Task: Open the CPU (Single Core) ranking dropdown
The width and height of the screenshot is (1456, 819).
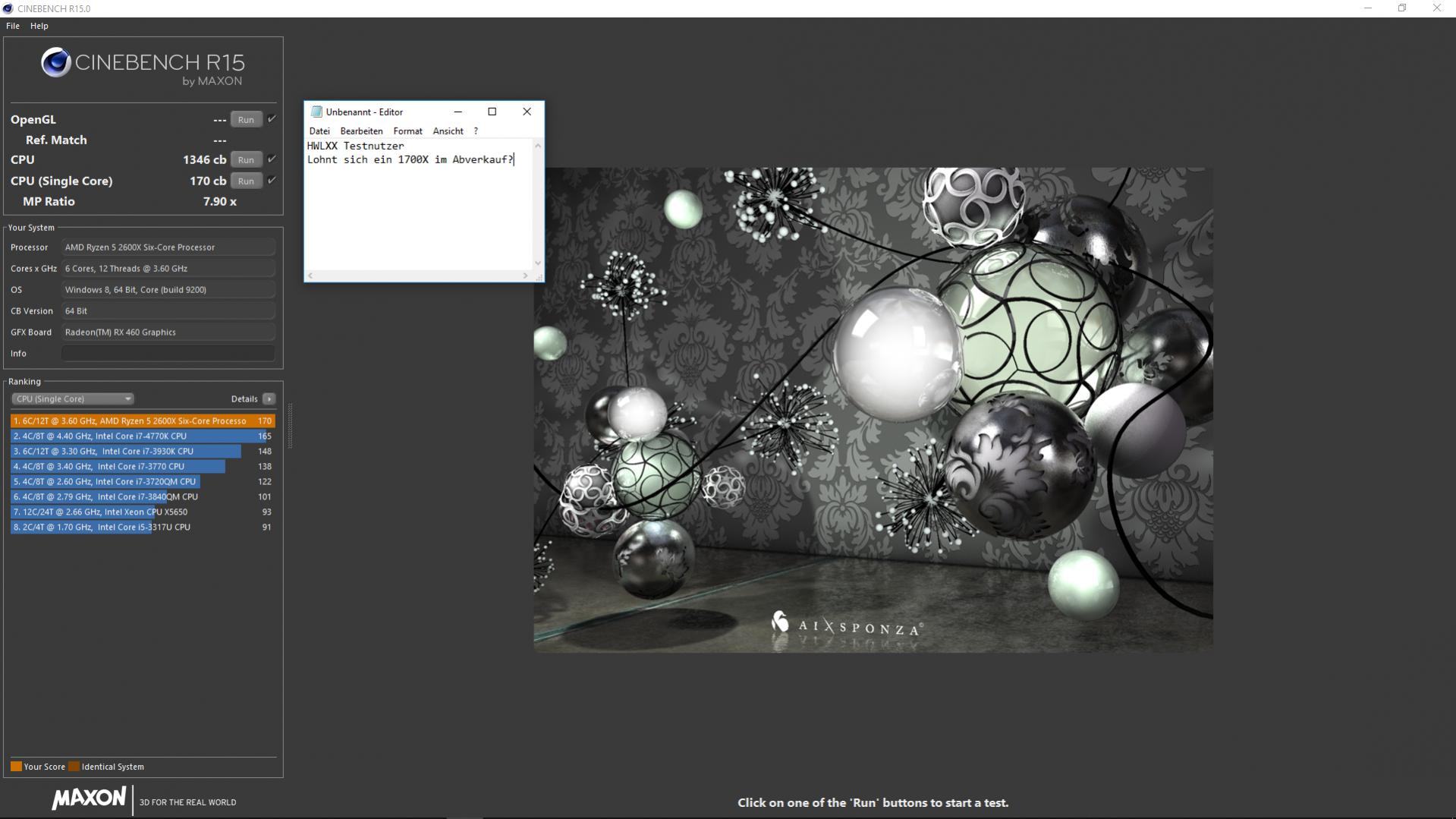Action: (72, 398)
